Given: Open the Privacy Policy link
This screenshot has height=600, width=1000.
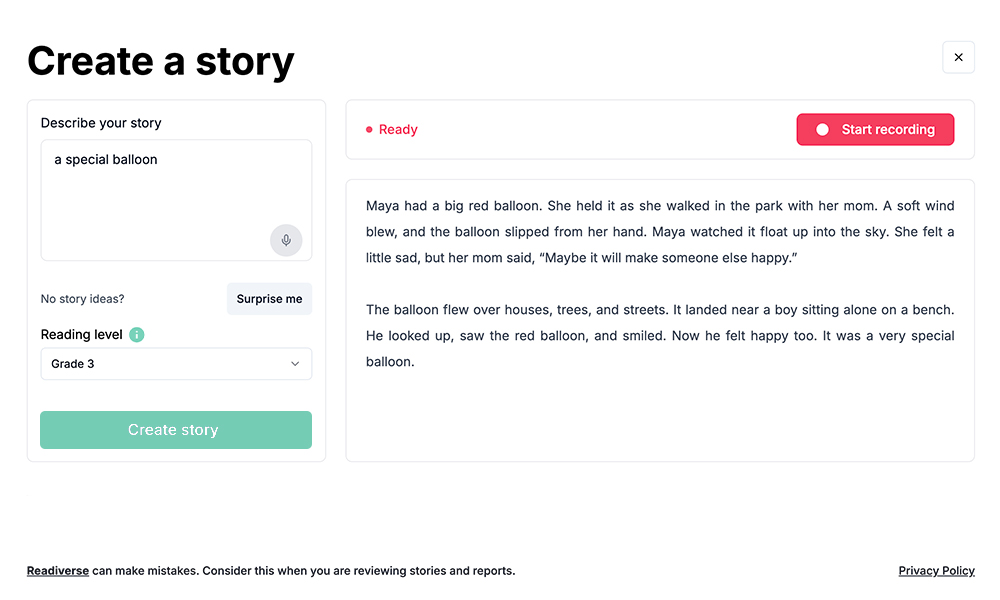Looking at the screenshot, I should (936, 571).
